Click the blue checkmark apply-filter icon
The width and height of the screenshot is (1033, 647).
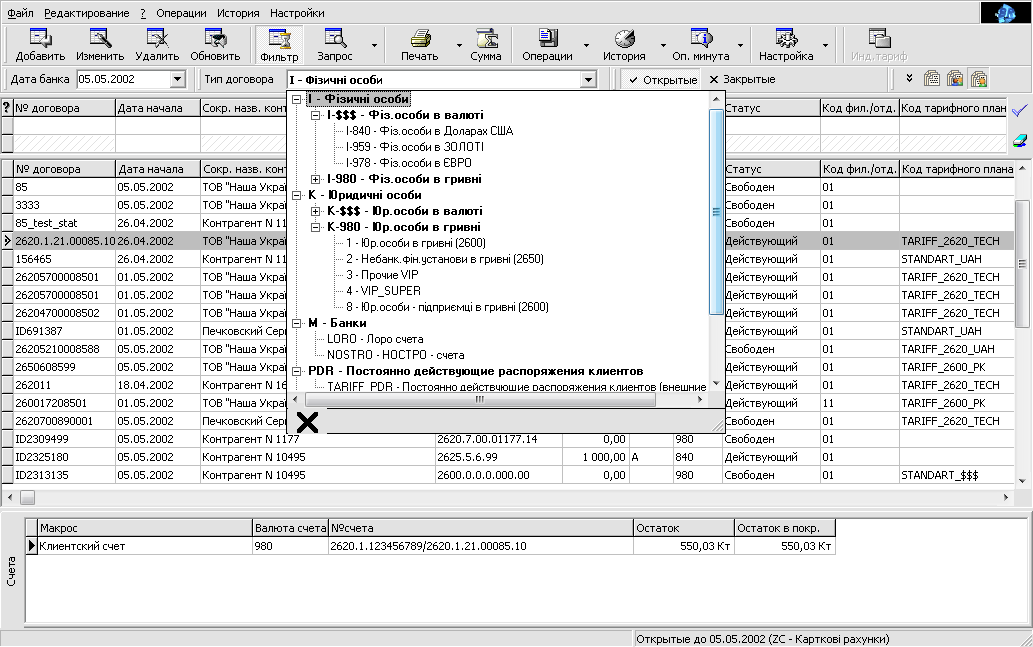(x=1020, y=111)
